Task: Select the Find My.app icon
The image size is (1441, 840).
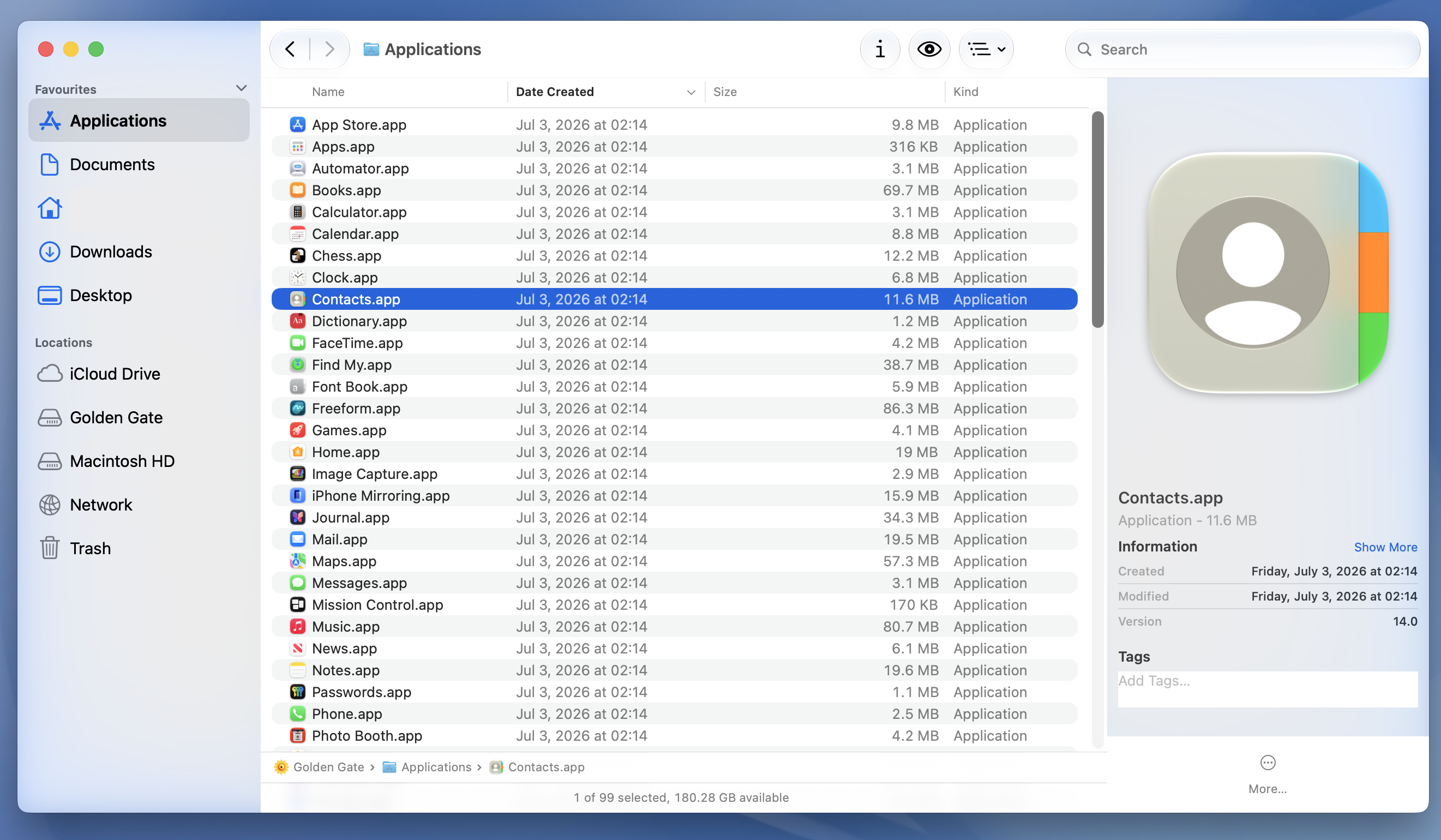Action: pyautogui.click(x=297, y=365)
